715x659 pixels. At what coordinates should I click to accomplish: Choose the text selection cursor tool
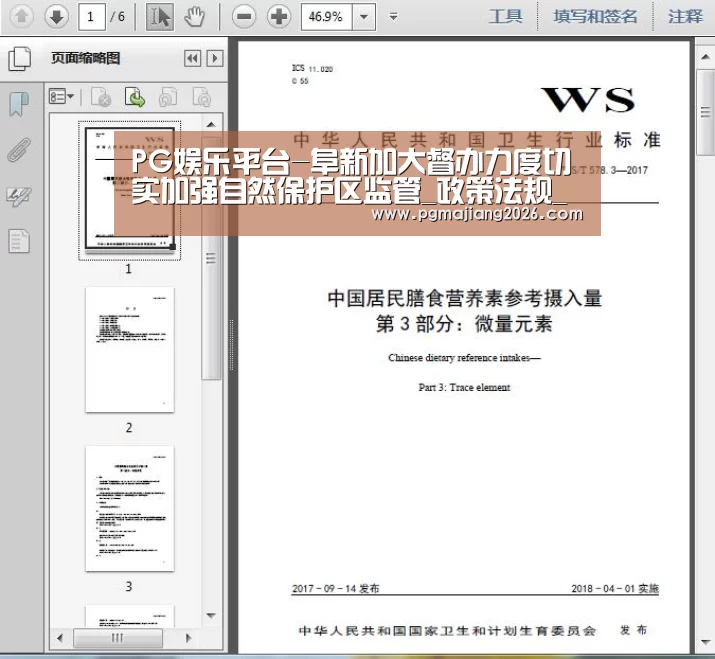160,17
